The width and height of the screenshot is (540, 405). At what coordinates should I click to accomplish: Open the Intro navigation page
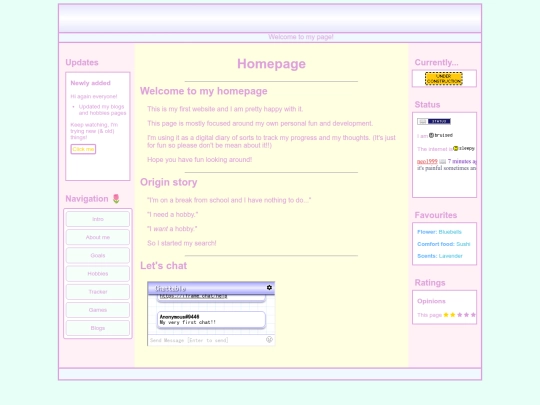[x=98, y=219]
